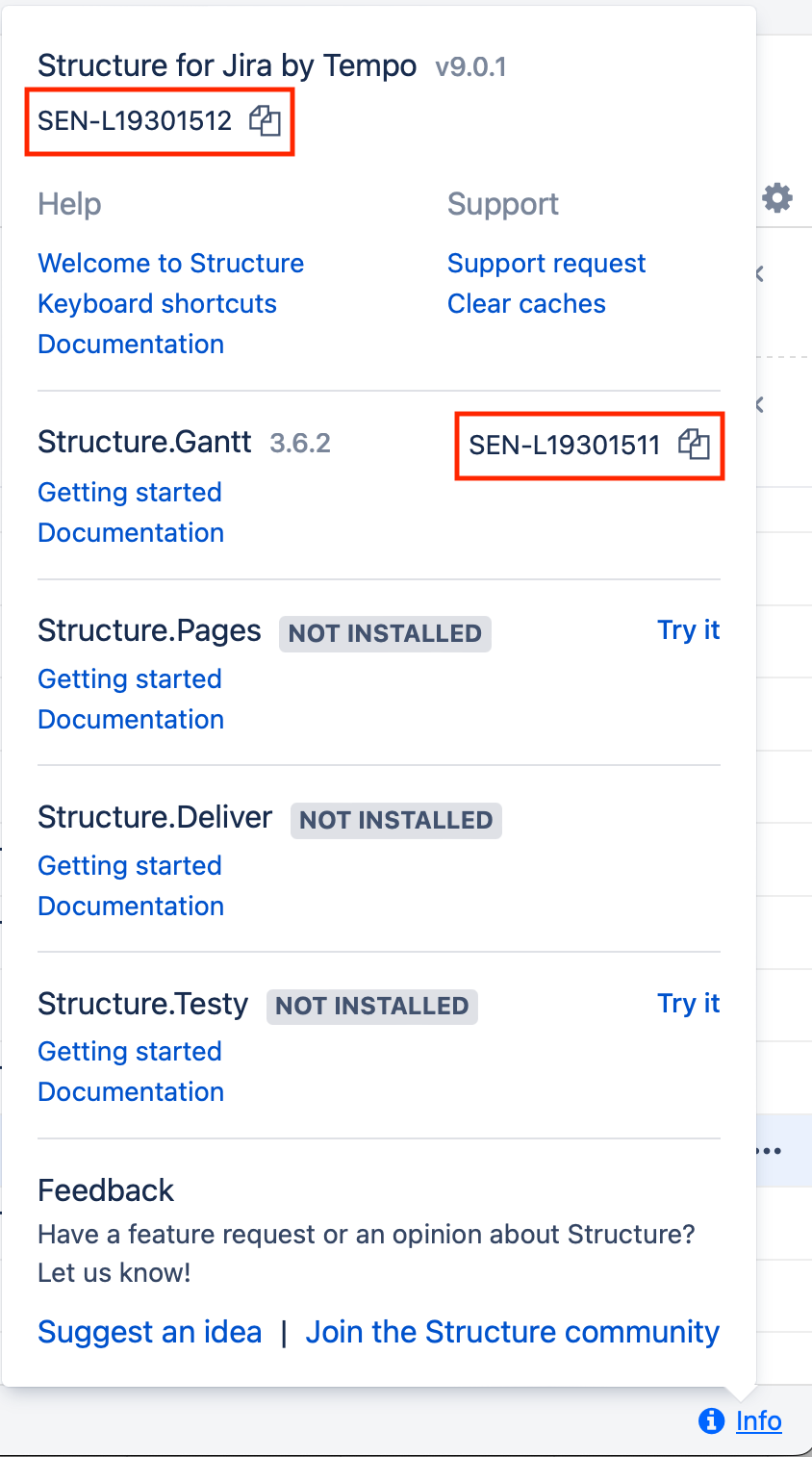Open Getting started under Structure.Deliver
812x1457 pixels.
click(130, 866)
